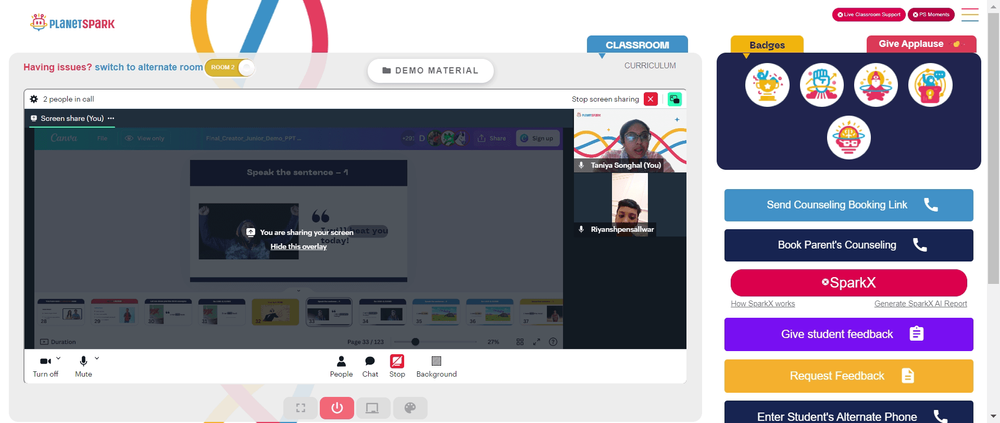Click the green screen share layout icon
This screenshot has width=1000, height=423.
click(x=675, y=99)
